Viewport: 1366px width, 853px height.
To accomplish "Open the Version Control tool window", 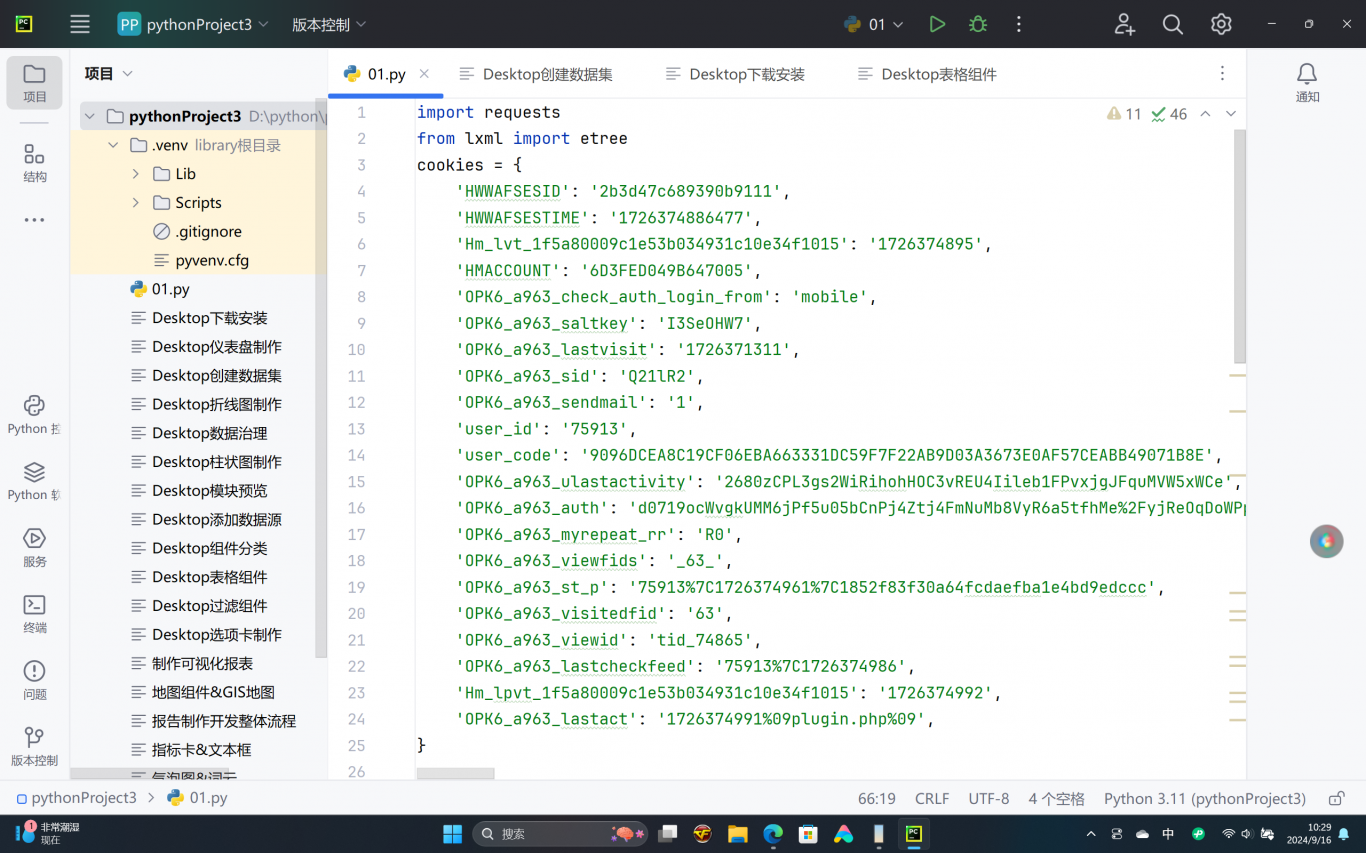I will pos(35,746).
